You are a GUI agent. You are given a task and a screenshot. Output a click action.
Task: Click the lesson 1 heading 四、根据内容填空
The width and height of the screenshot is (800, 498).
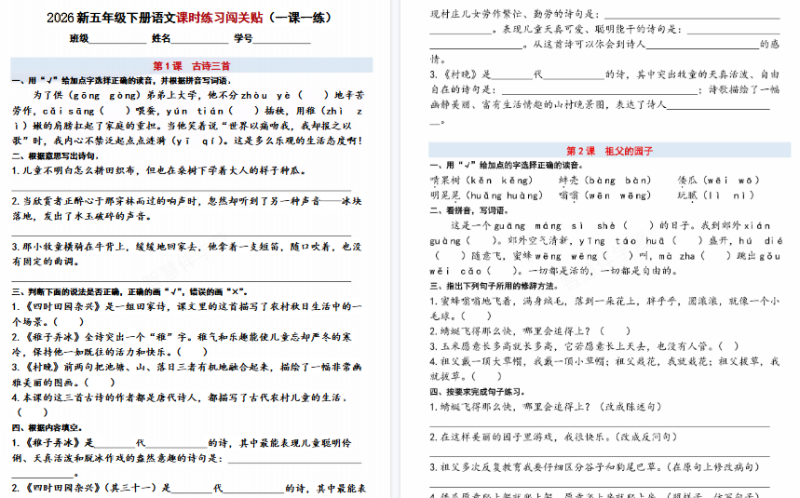[47, 428]
